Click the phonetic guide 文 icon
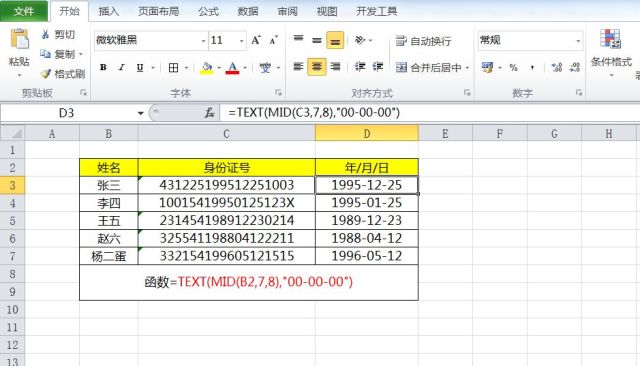 [265, 67]
